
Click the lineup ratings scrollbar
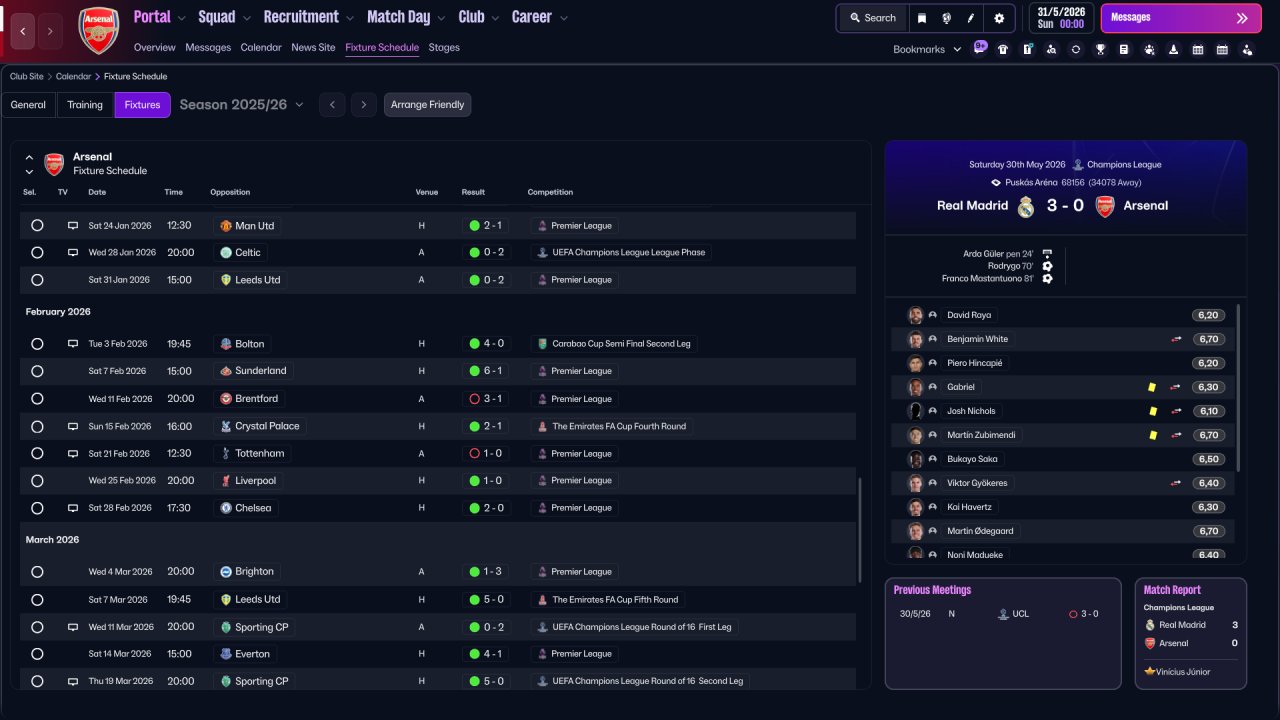pos(1238,388)
